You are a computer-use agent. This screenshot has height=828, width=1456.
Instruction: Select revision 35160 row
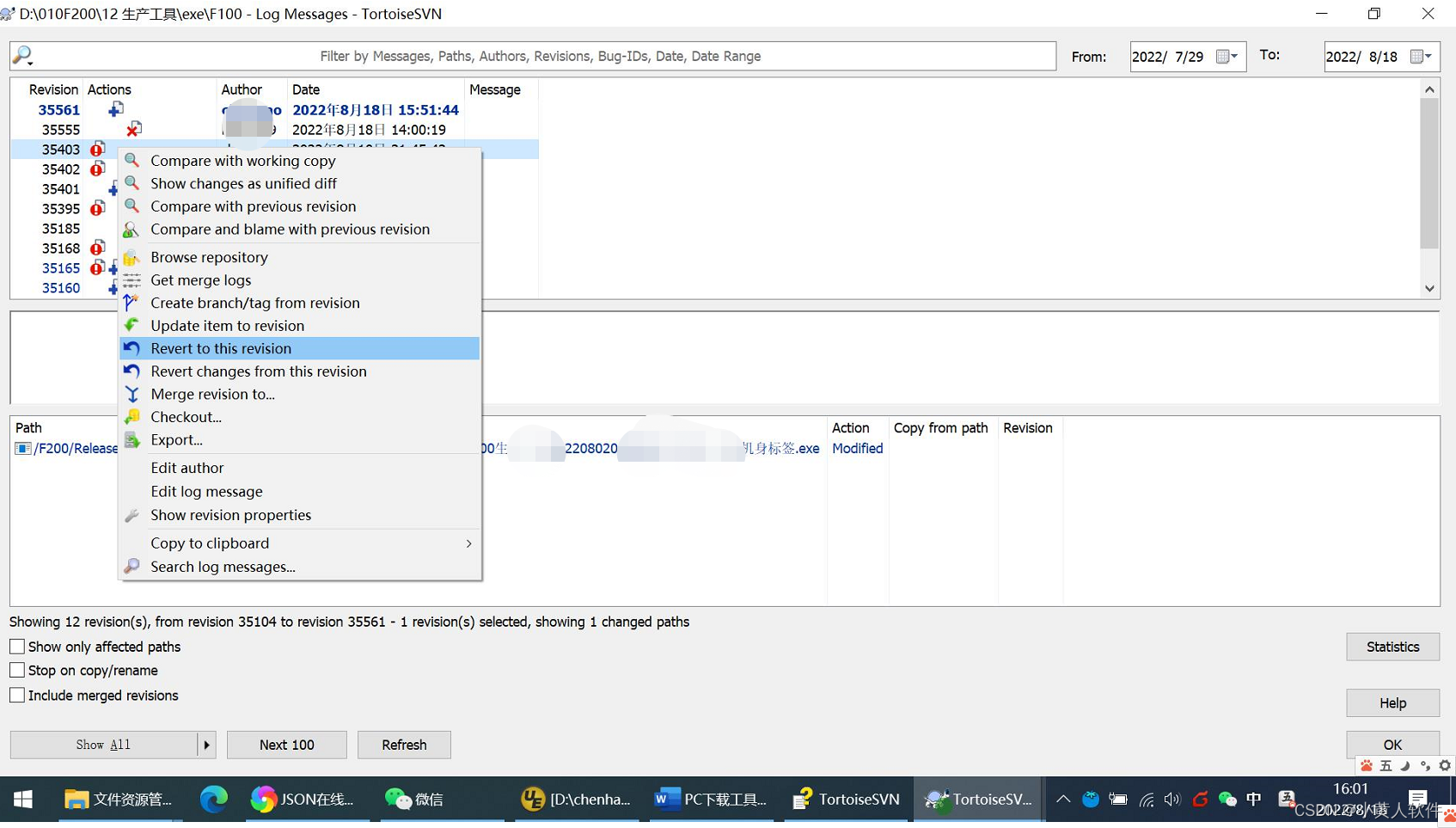pyautogui.click(x=275, y=288)
